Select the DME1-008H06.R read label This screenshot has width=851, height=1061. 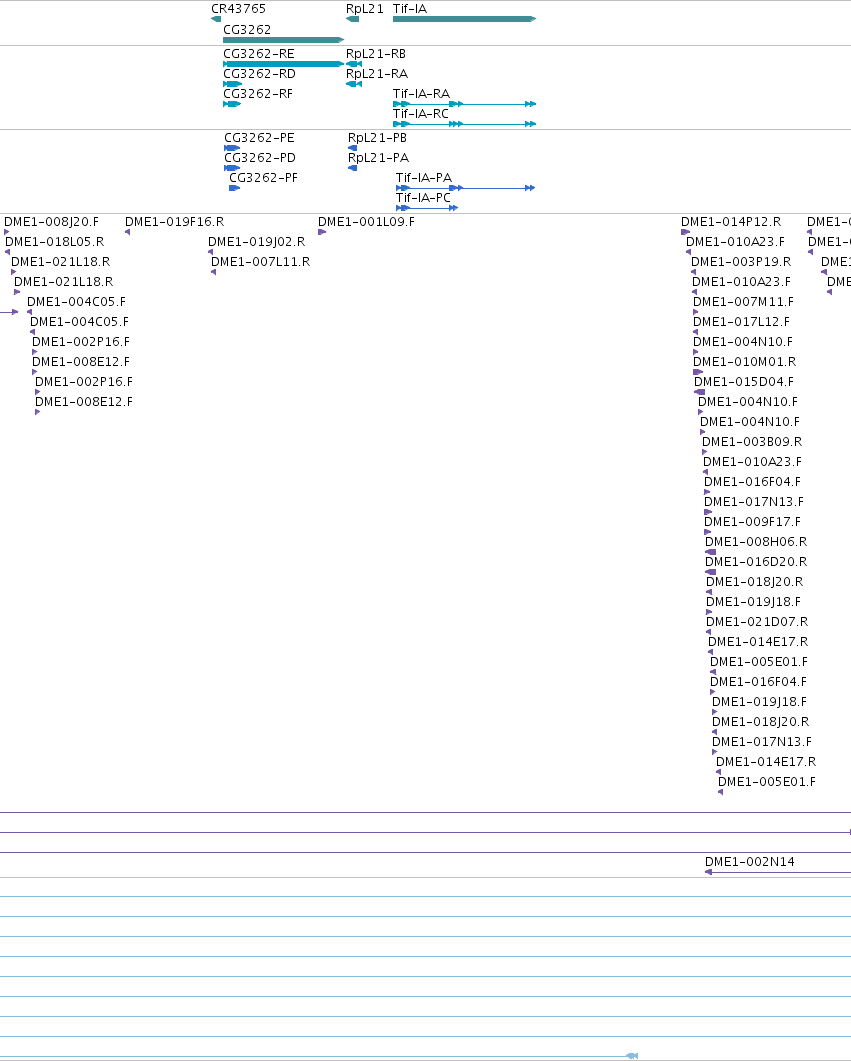click(756, 541)
